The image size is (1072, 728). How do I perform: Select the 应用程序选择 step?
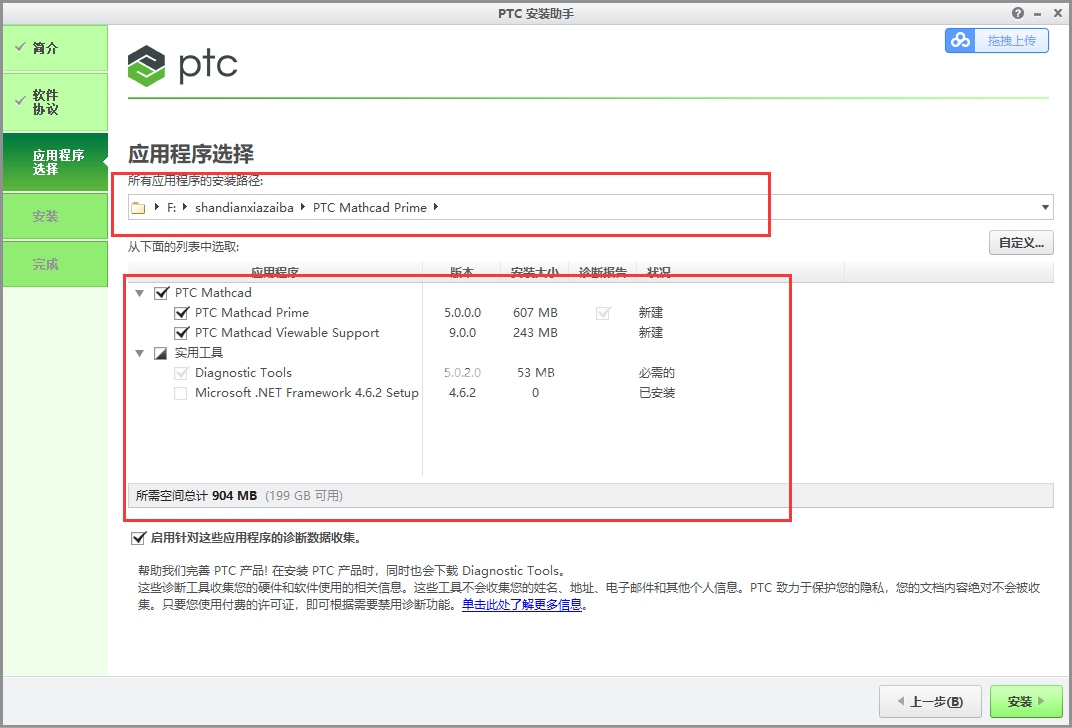point(55,162)
